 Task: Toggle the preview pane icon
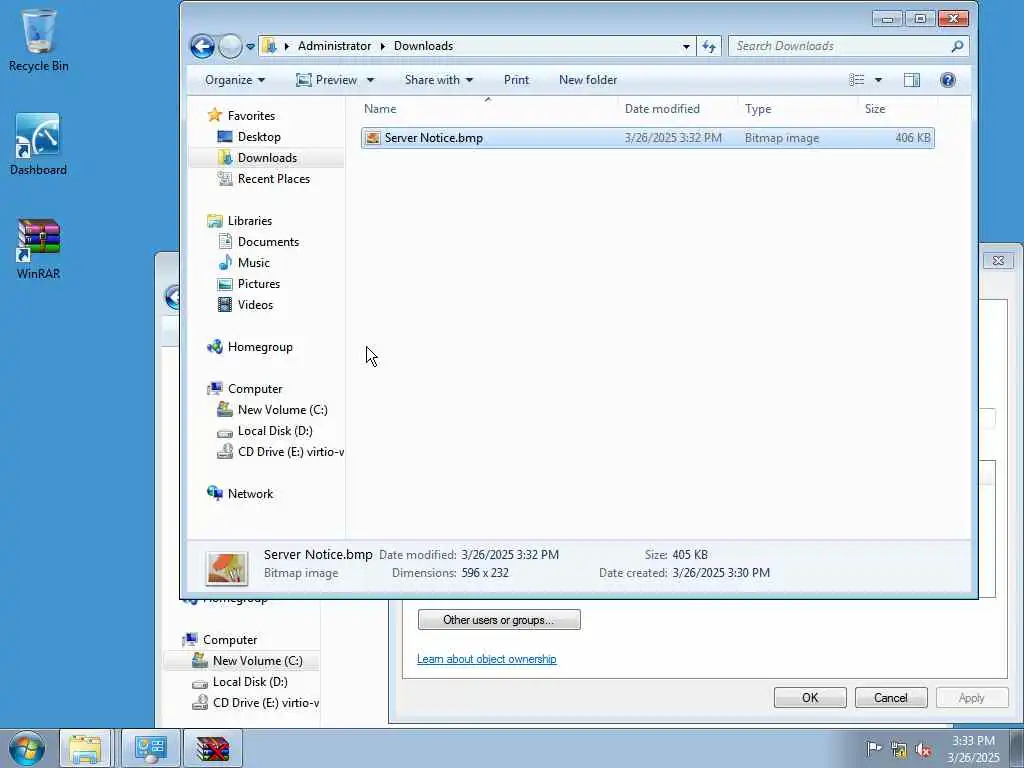point(912,80)
